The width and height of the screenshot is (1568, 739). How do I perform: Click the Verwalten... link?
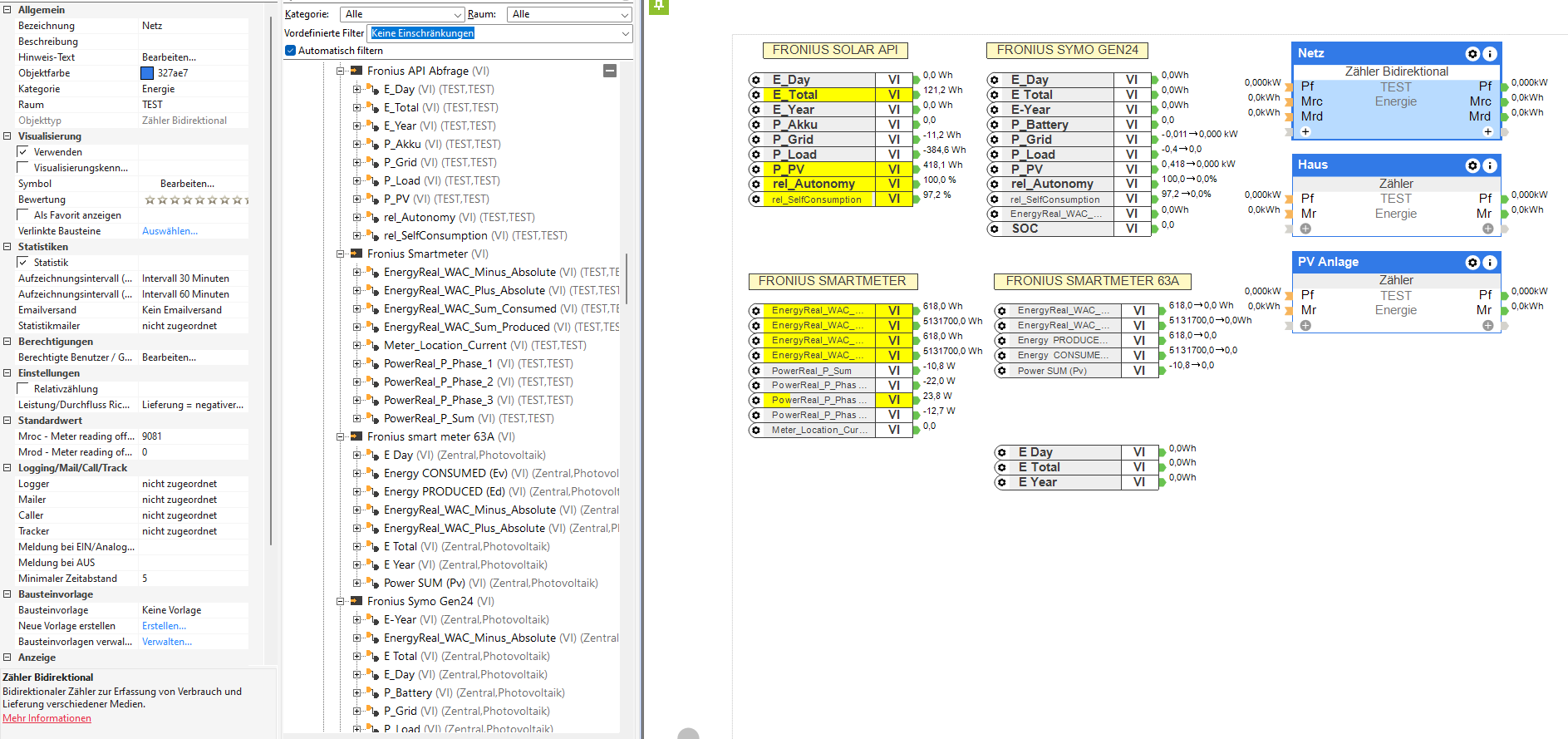click(x=167, y=642)
